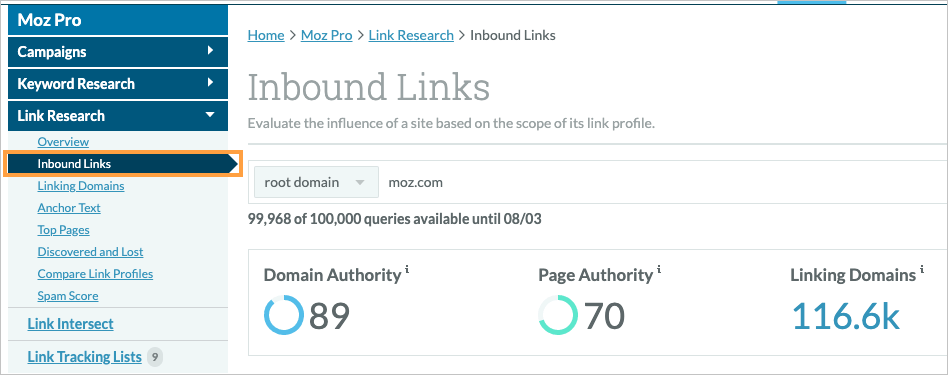Open Keyword Research sidebar section
Image resolution: width=948 pixels, height=375 pixels.
coord(118,84)
